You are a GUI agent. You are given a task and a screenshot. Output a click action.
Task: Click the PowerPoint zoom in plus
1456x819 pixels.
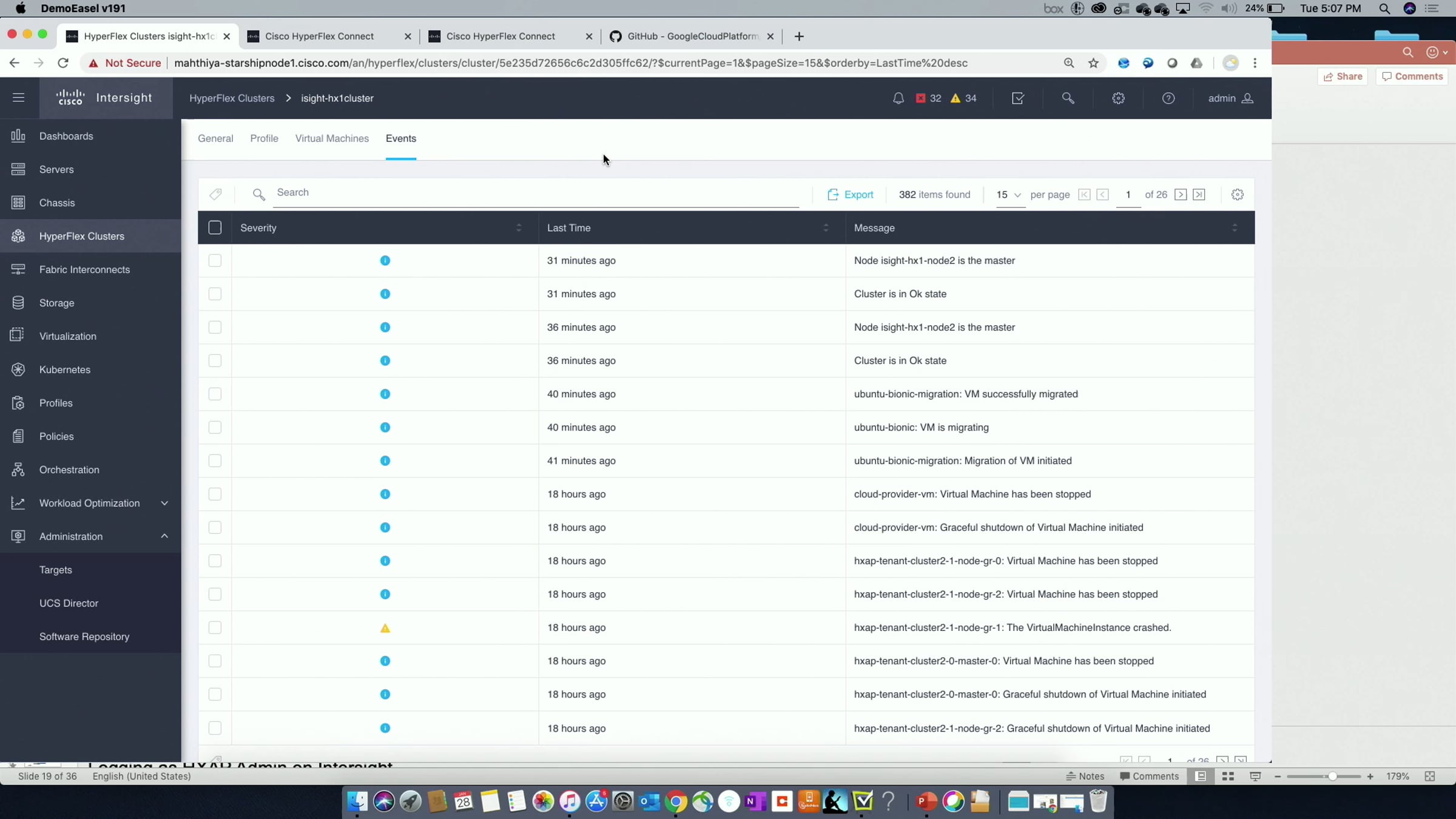point(1370,777)
